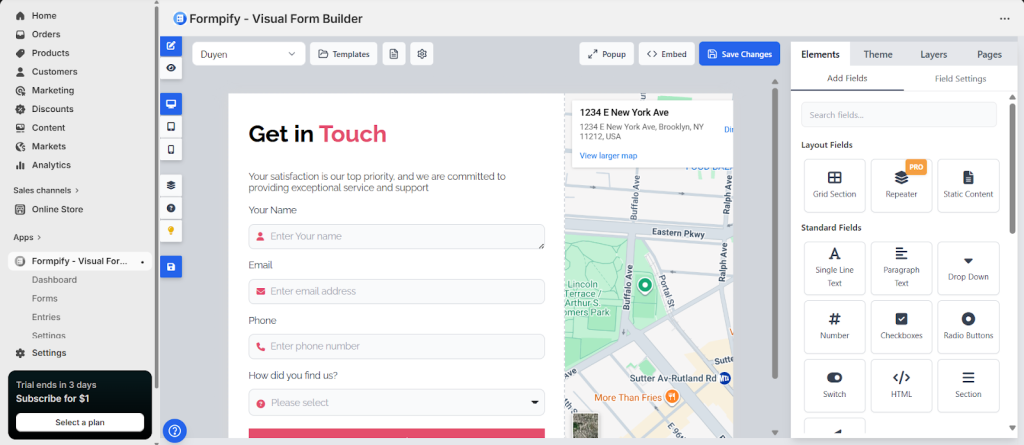Switch to mobile preview mode
The width and height of the screenshot is (1024, 445).
pyautogui.click(x=171, y=149)
